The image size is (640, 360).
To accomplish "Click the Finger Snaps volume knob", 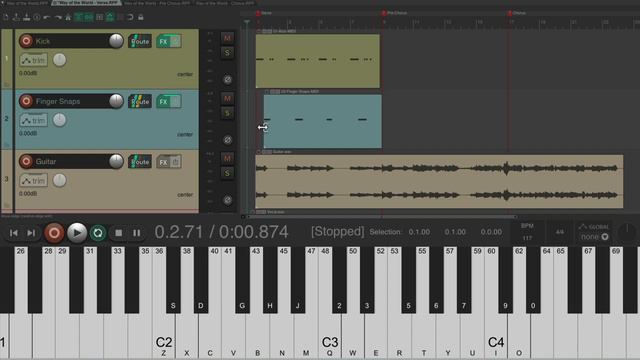I will pos(116,101).
